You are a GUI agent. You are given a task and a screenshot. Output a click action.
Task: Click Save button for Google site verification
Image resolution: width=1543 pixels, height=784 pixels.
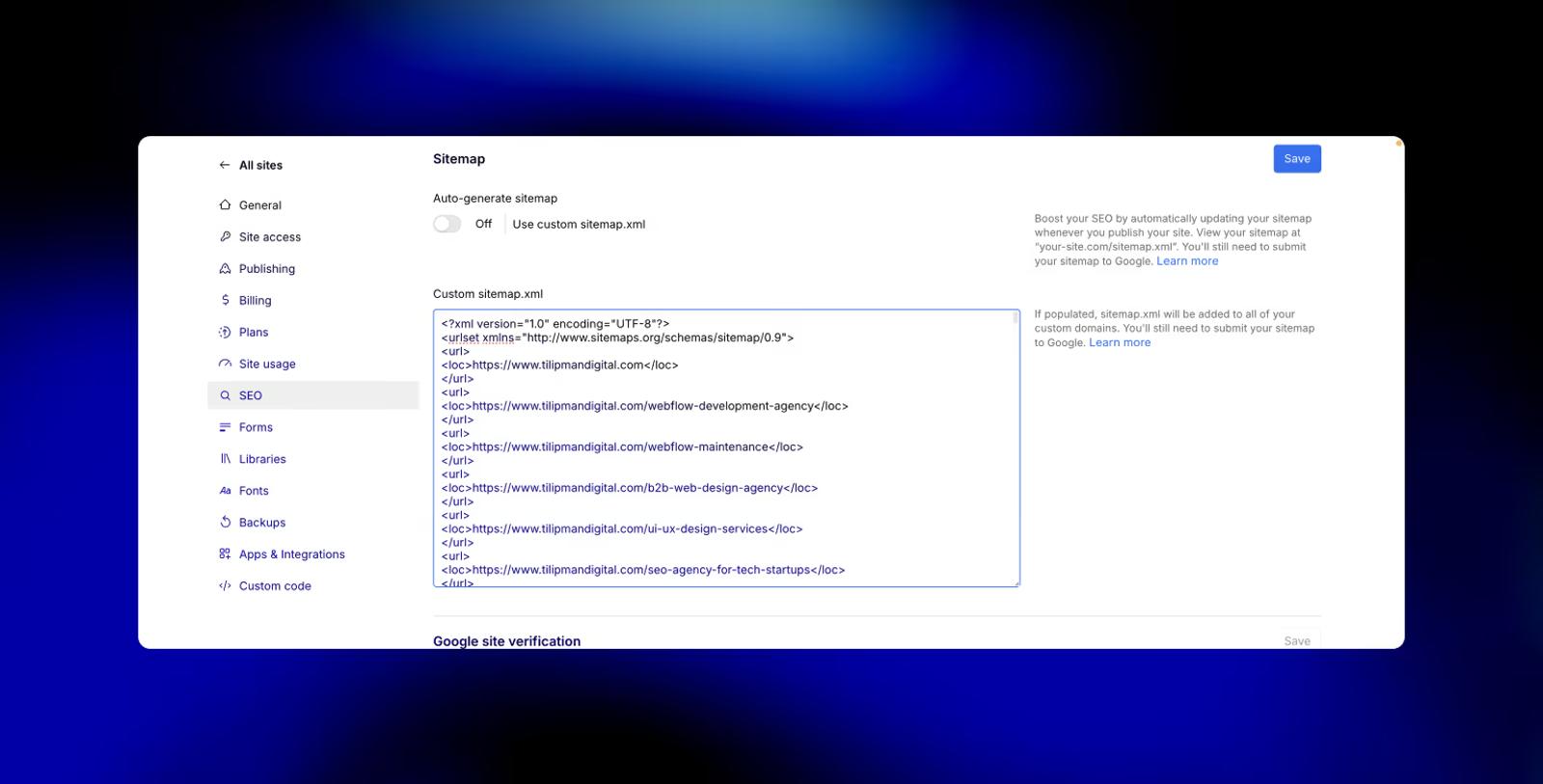point(1297,640)
